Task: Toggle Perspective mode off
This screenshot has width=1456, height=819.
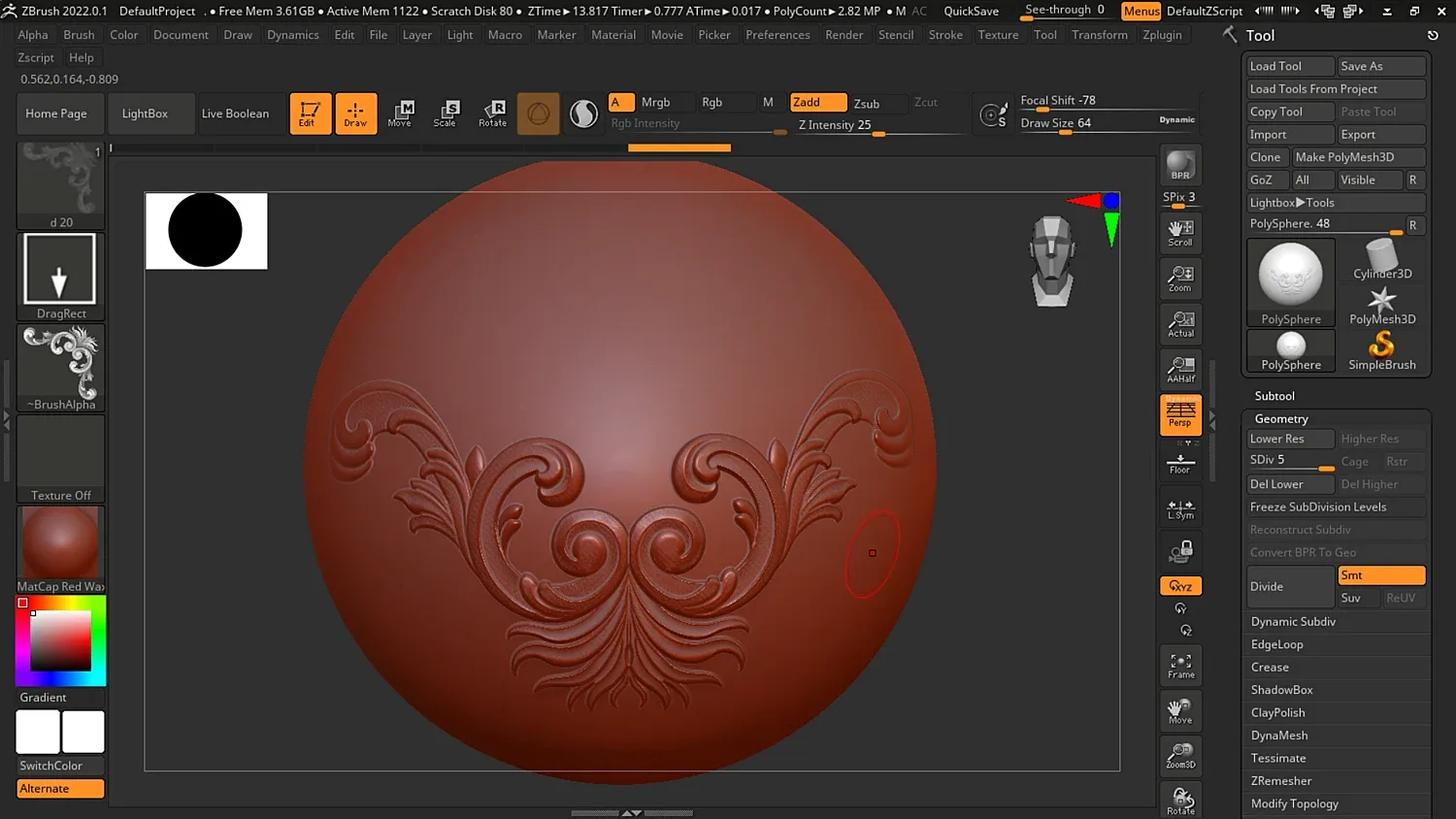Action: pos(1180,414)
